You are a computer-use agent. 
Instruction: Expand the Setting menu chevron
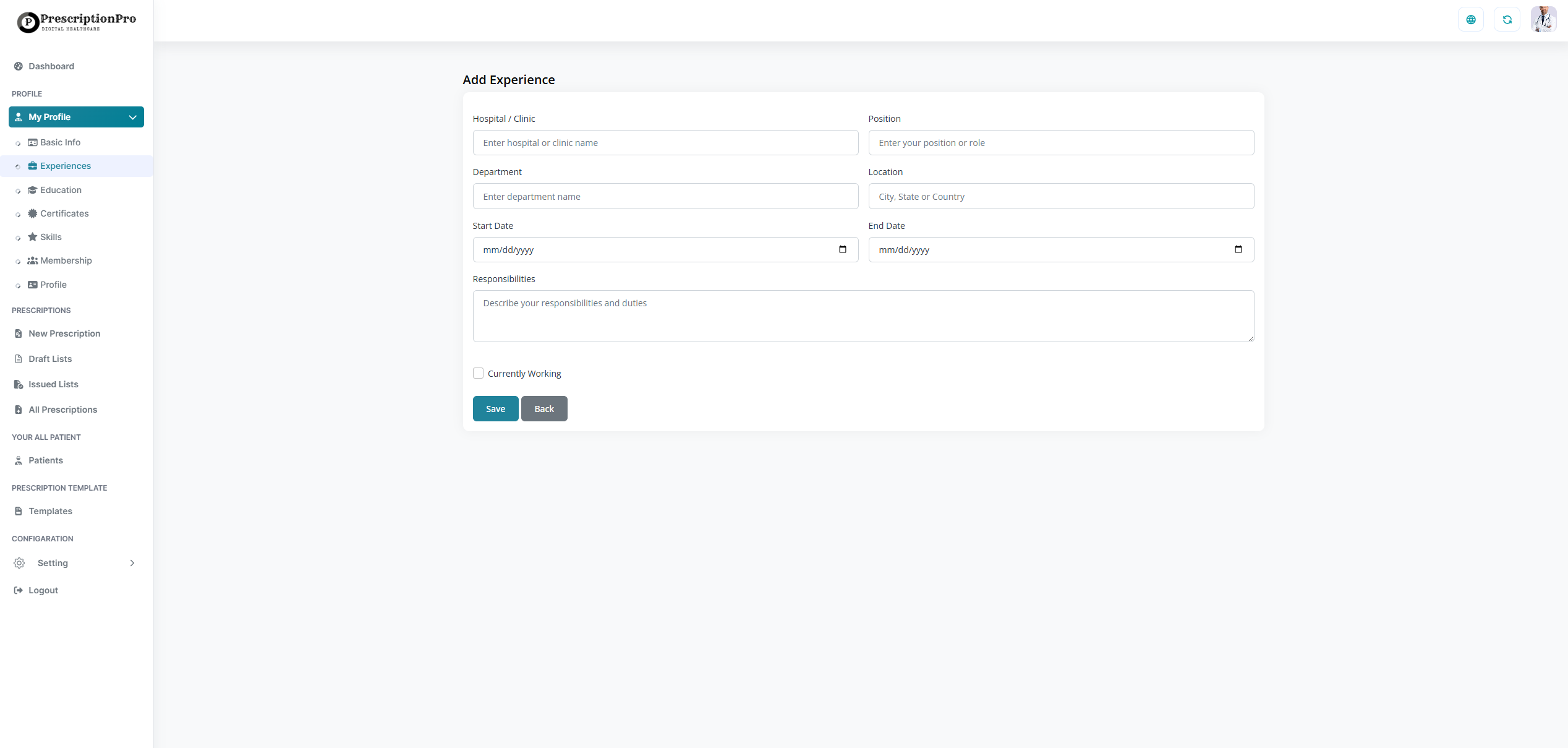coord(132,563)
